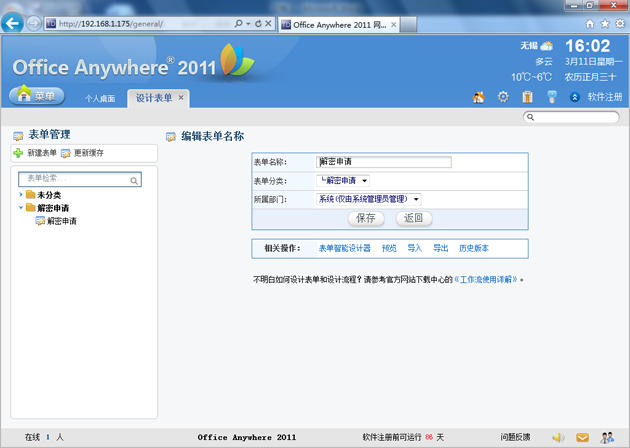The height and width of the screenshot is (448, 630).
Task: Collapse header with double-chevron icon
Action: [575, 97]
